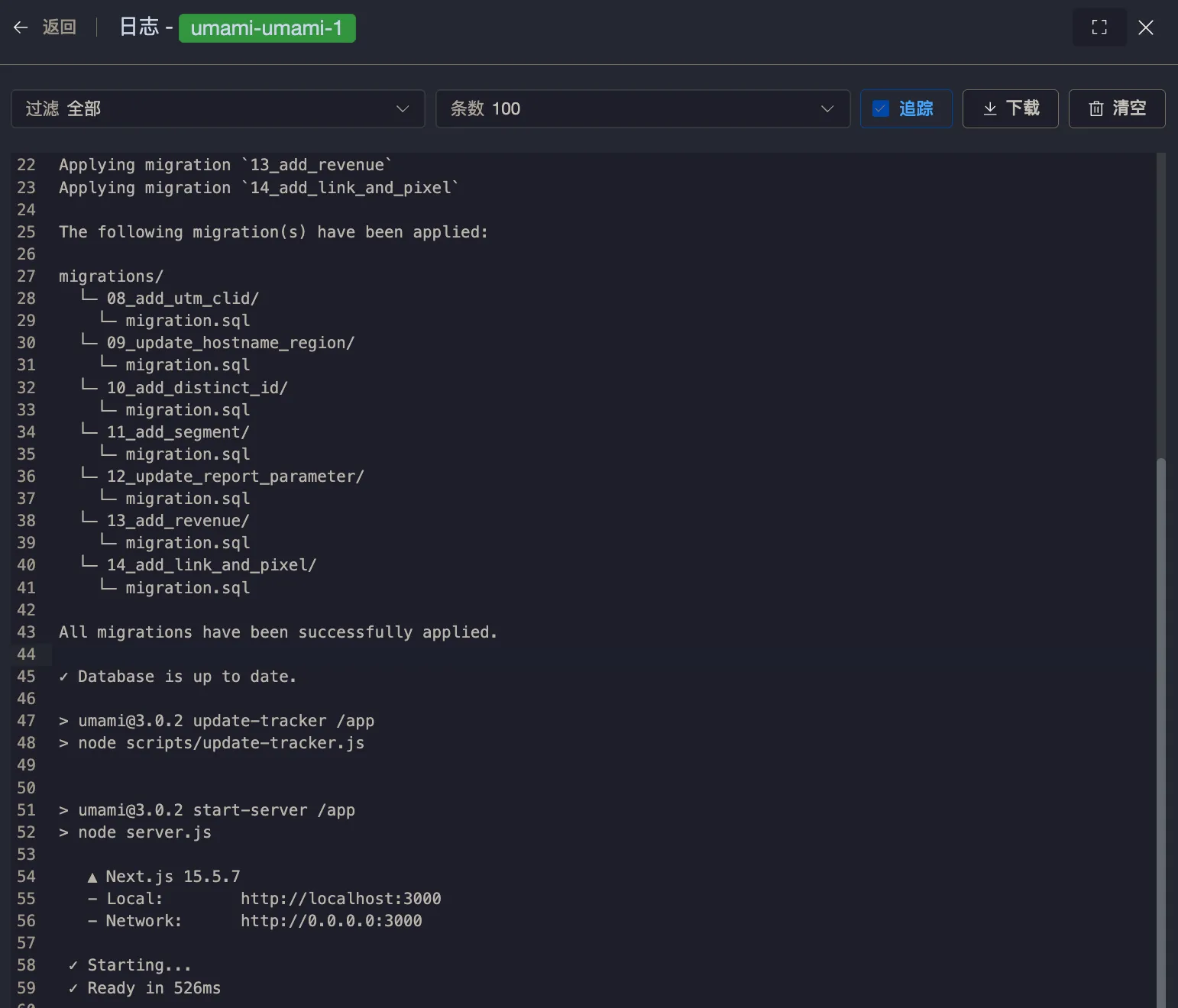Close the log panel with the X icon
This screenshot has height=1008, width=1178.
tap(1145, 27)
